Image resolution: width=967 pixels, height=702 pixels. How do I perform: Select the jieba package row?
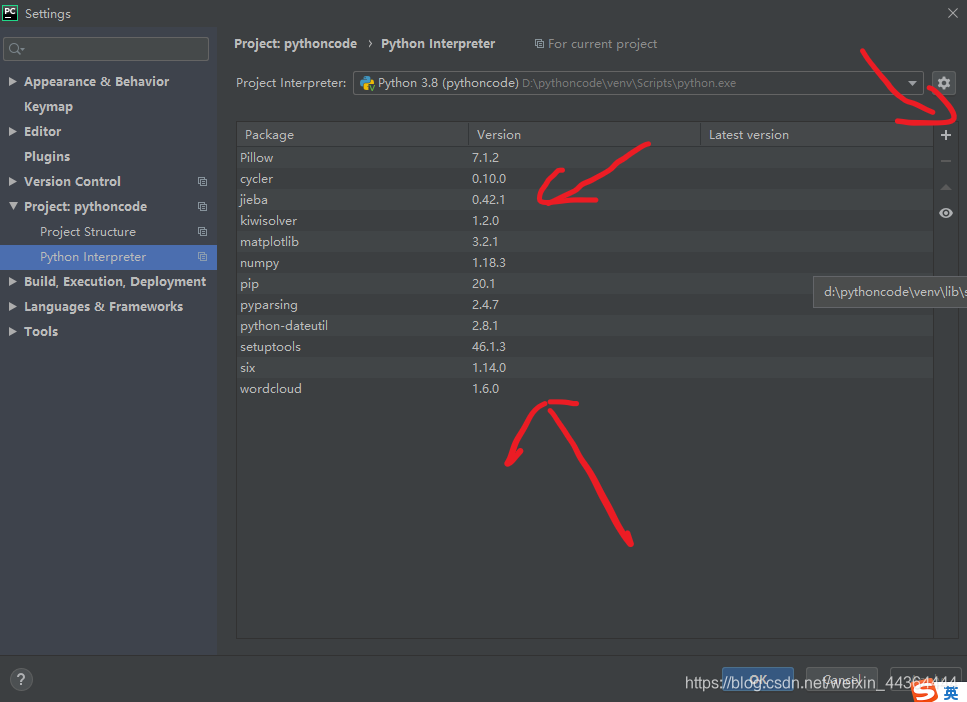[x=585, y=199]
